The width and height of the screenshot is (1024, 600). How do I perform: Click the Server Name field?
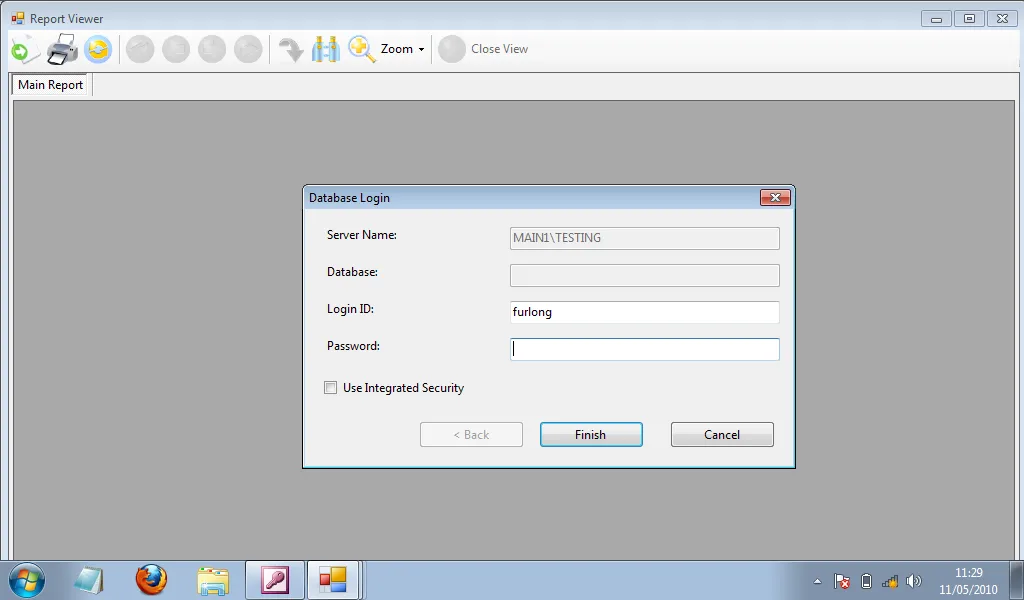click(x=645, y=238)
